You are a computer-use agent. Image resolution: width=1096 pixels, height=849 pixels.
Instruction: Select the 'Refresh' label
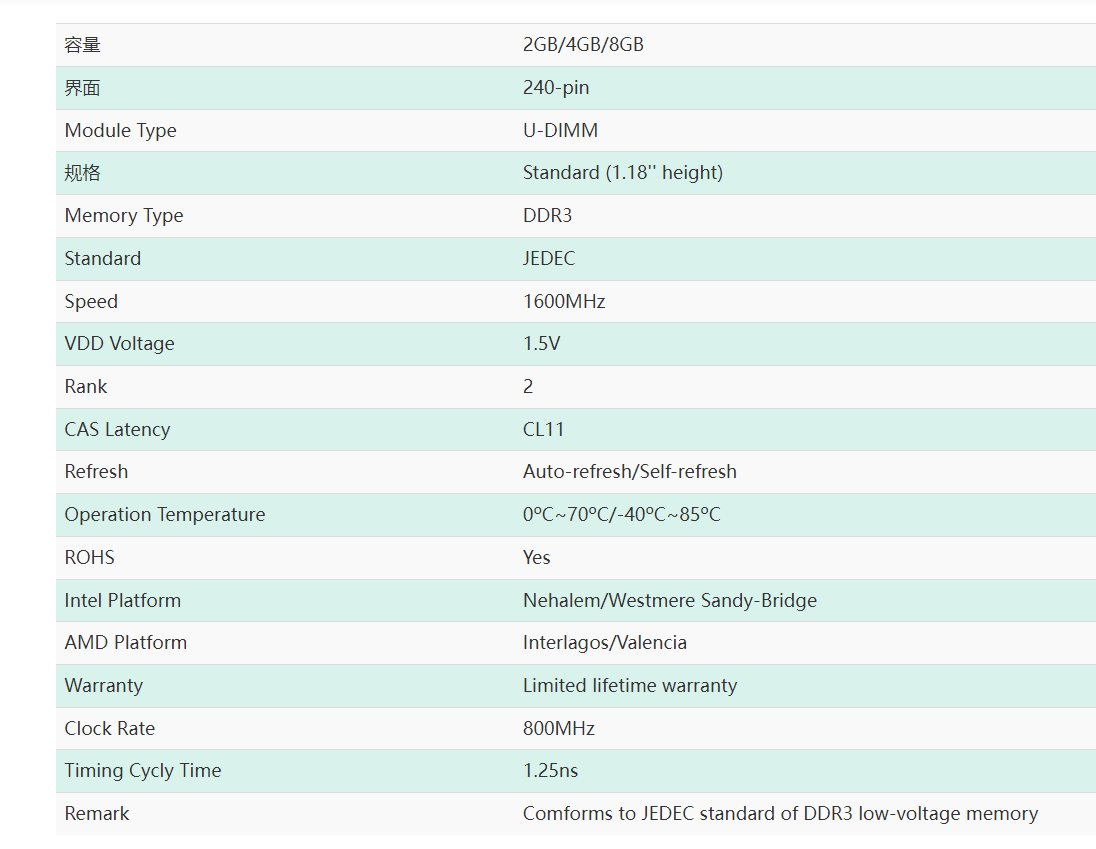pos(96,472)
